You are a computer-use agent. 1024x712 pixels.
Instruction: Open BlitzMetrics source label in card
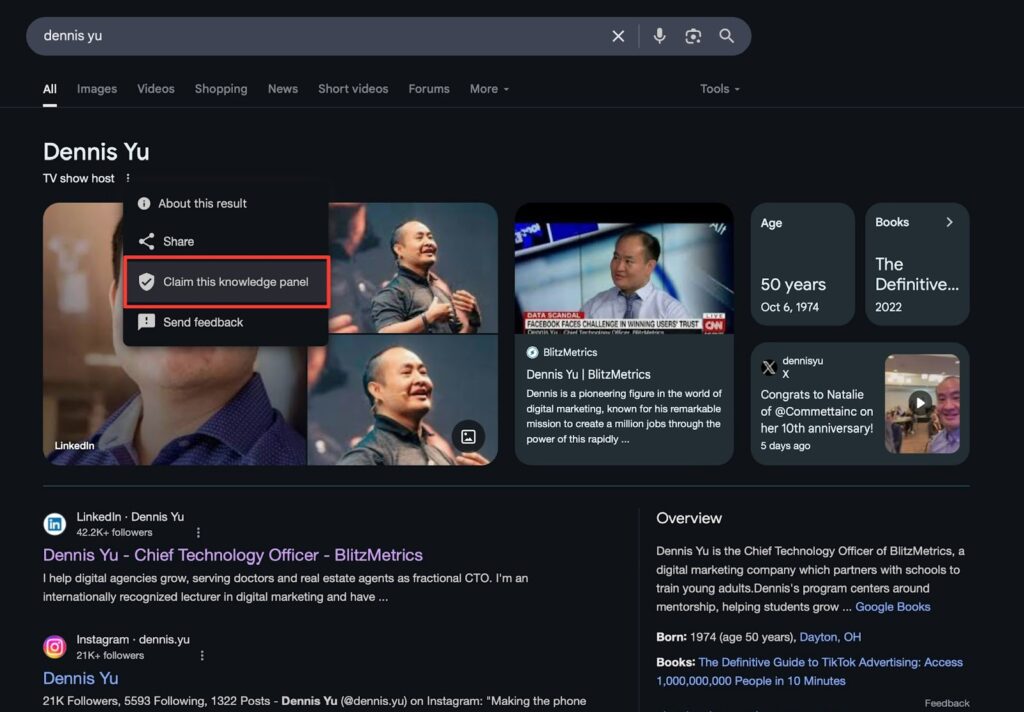(562, 353)
